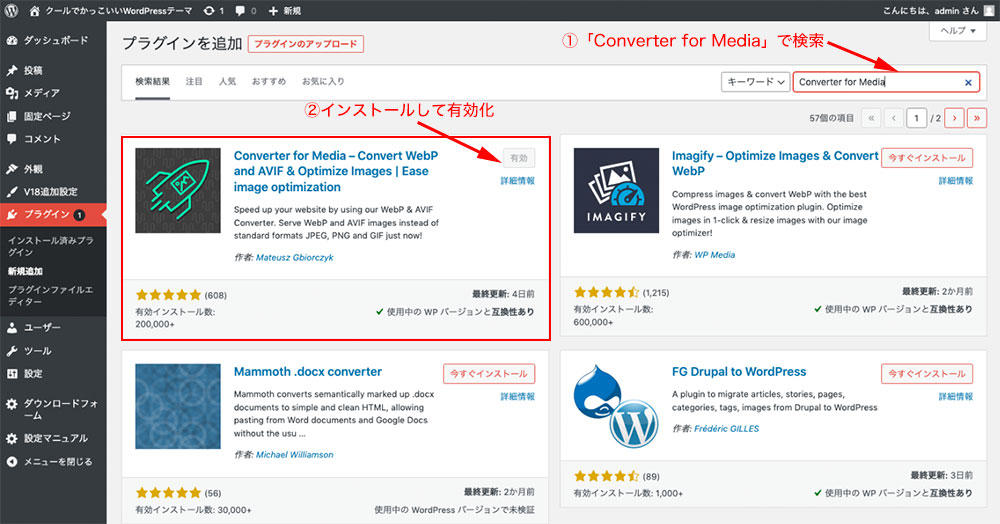
Task: Go to next results page
Action: point(954,118)
